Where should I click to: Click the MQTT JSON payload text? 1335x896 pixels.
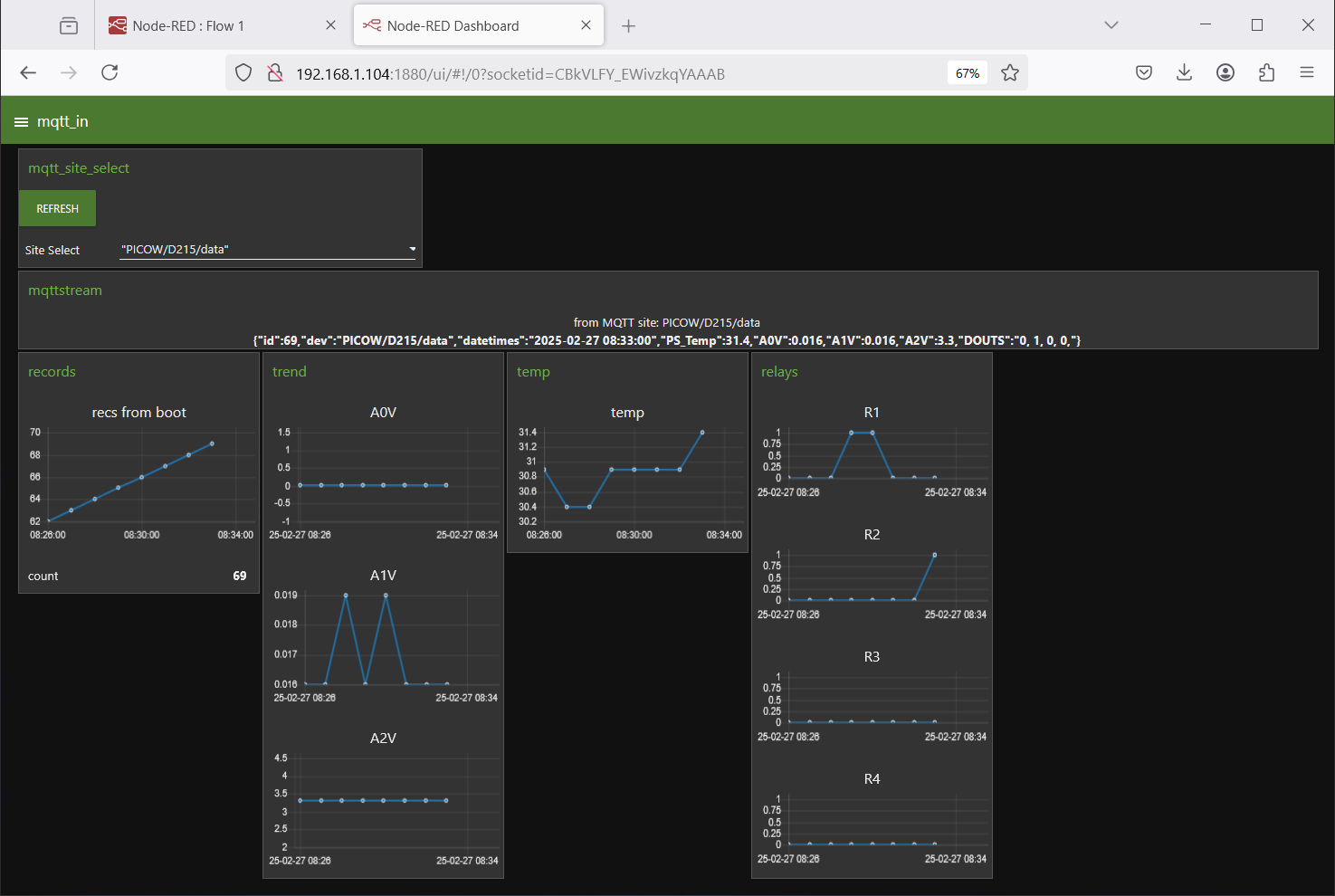pyautogui.click(x=667, y=340)
